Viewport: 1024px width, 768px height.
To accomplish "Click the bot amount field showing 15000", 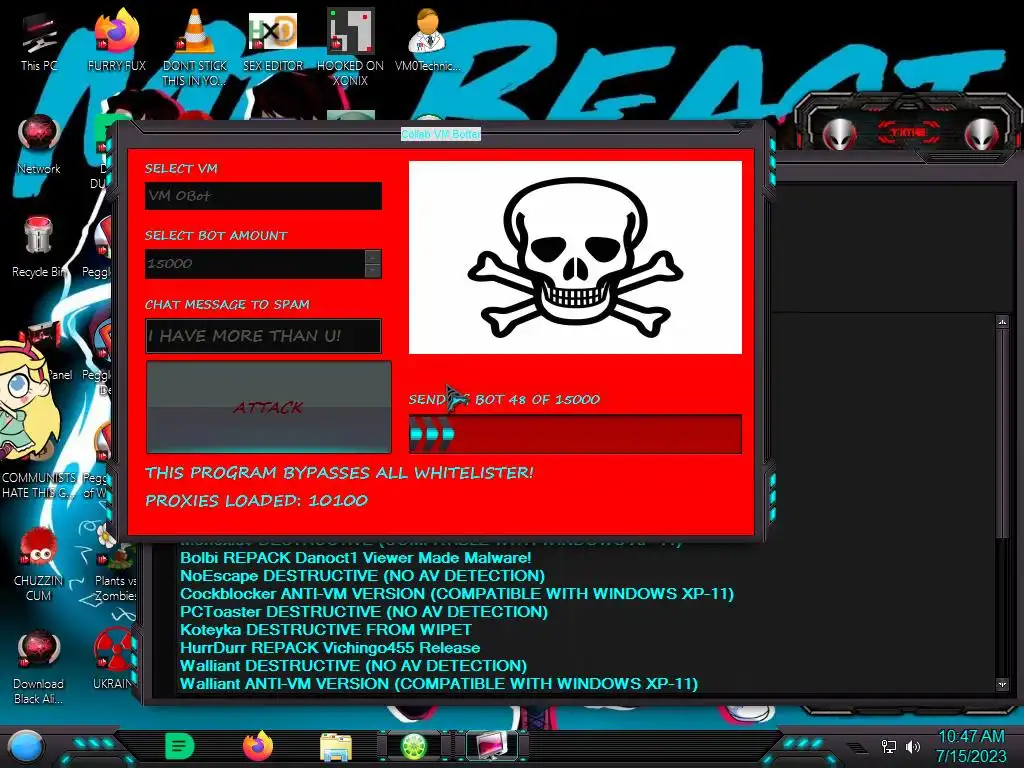I will 255,264.
